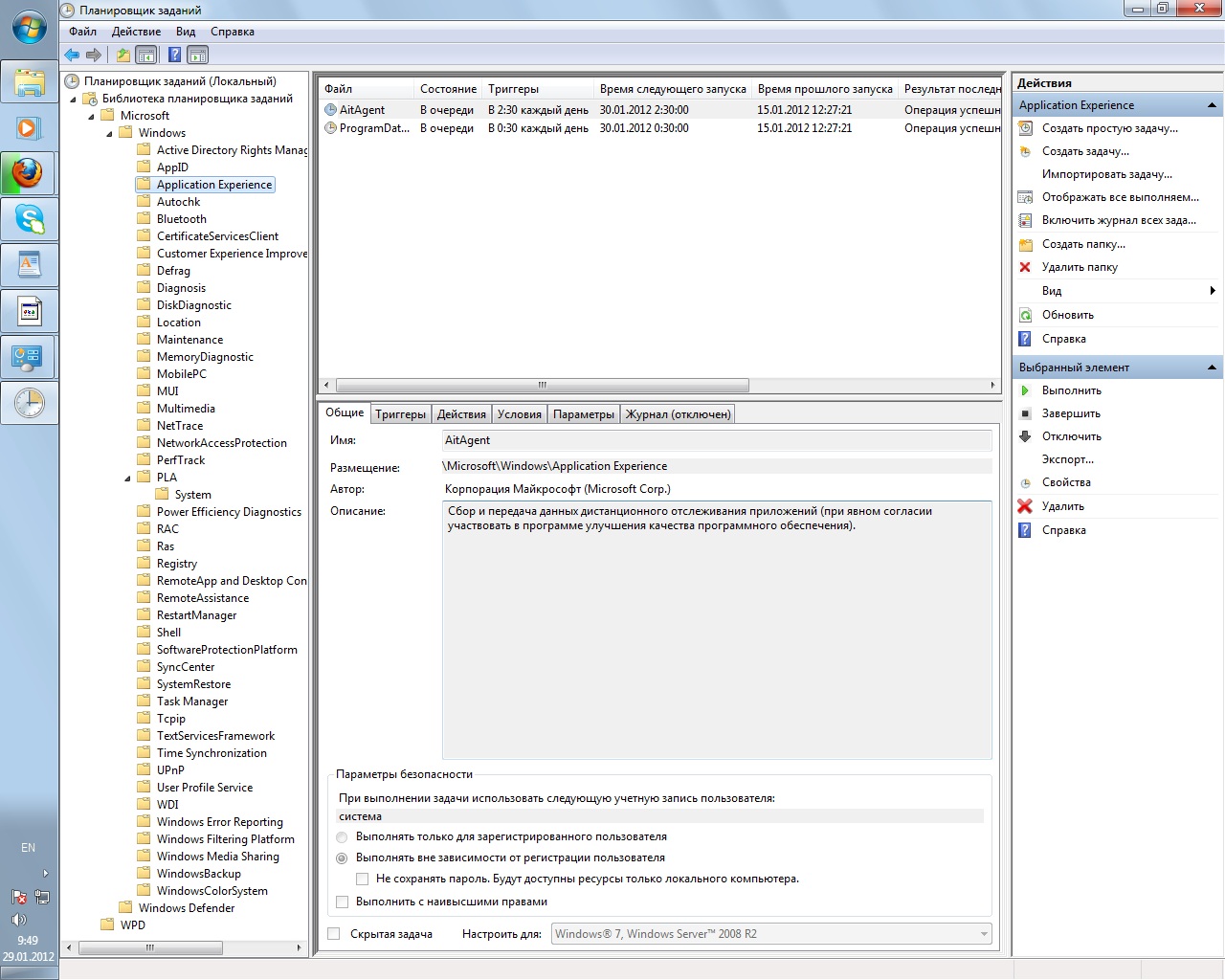Click the Создать задачу action icon
The image size is (1225, 980).
[x=1025, y=151]
